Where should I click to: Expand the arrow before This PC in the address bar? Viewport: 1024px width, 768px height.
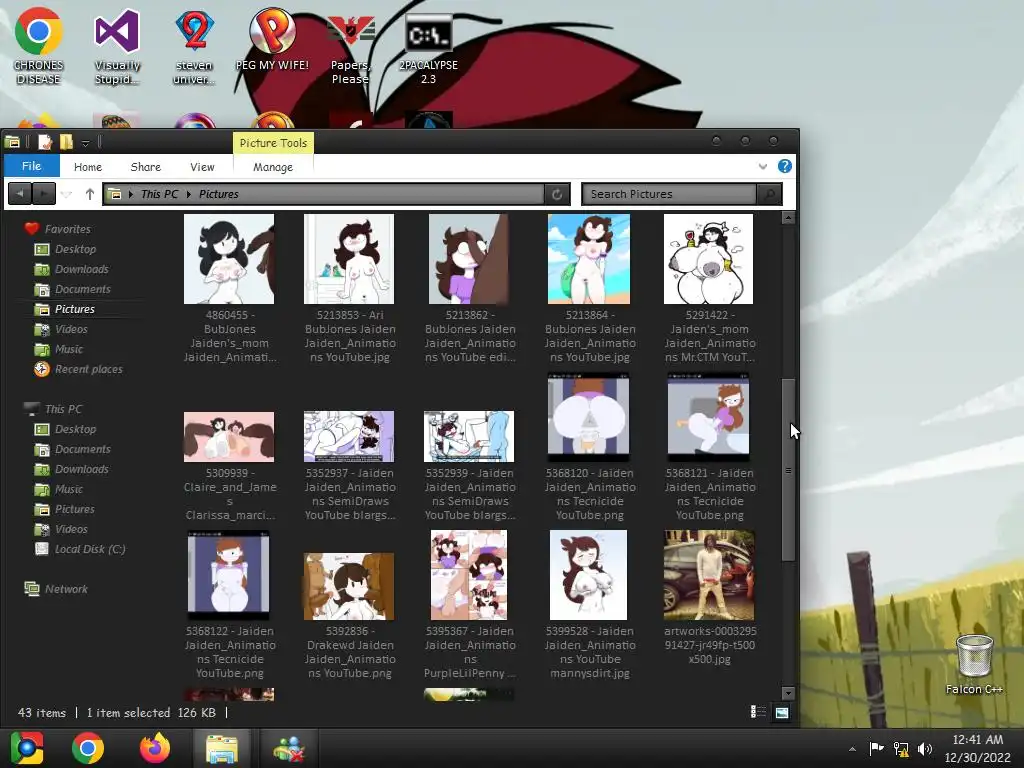point(131,194)
